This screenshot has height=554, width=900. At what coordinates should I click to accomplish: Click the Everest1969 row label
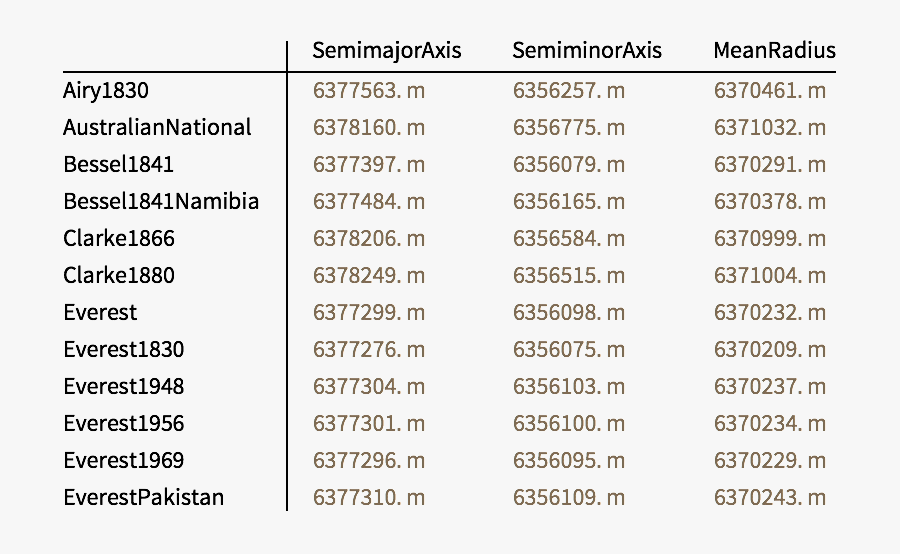point(123,460)
